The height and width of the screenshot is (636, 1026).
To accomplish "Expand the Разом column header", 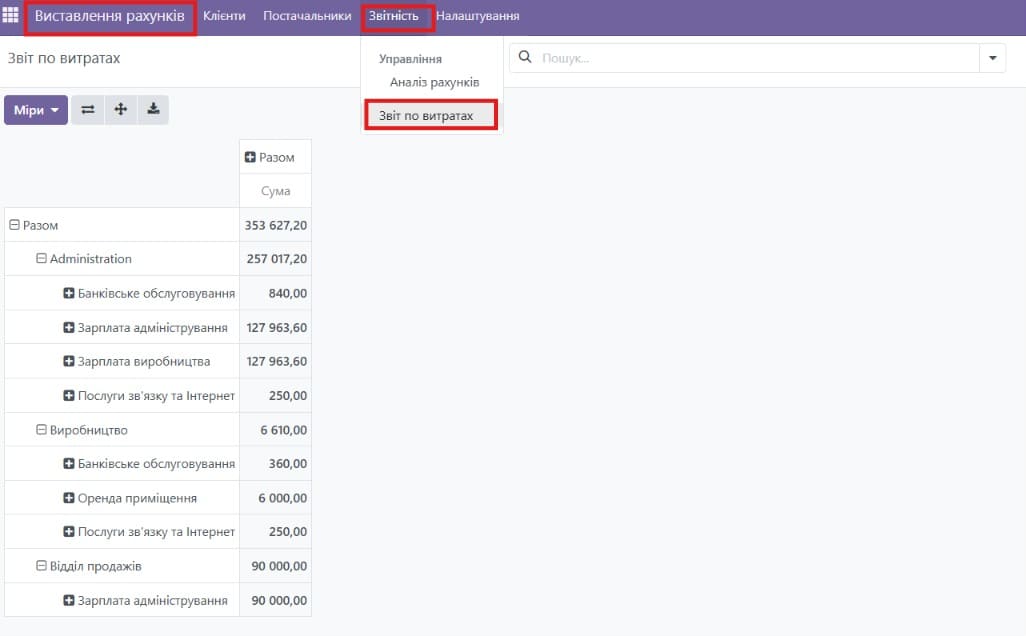I will click(250, 157).
